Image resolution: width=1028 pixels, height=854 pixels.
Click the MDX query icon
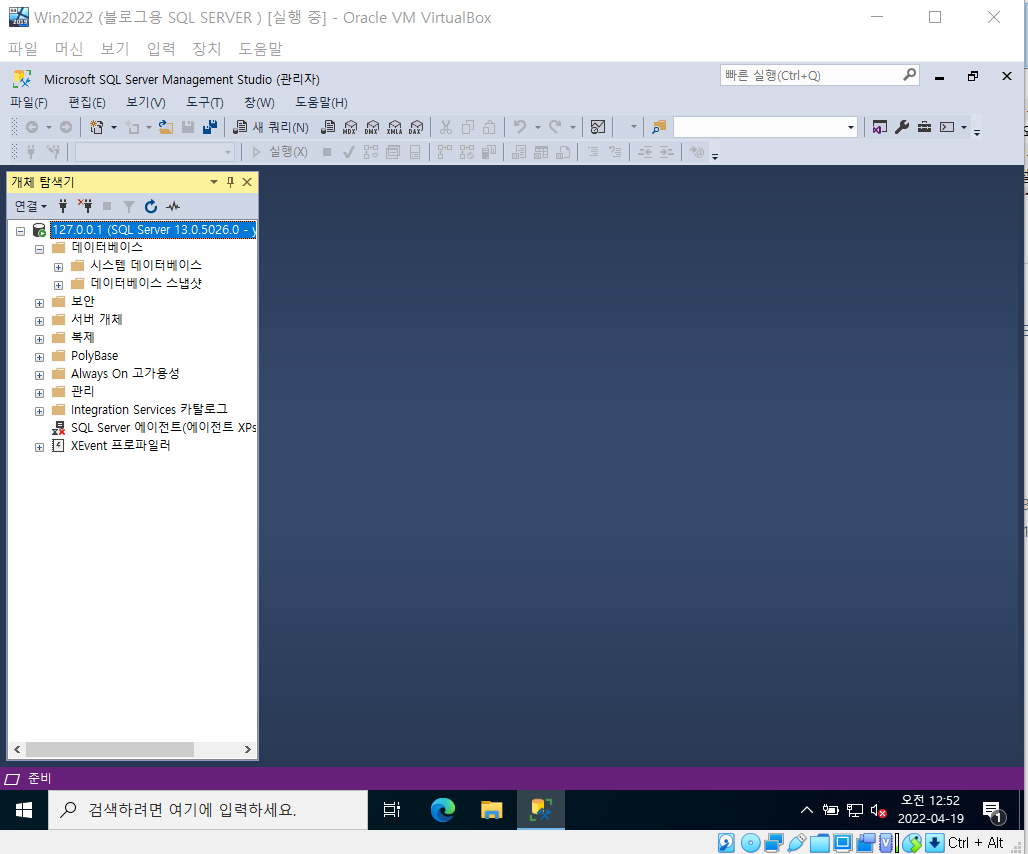(x=350, y=127)
